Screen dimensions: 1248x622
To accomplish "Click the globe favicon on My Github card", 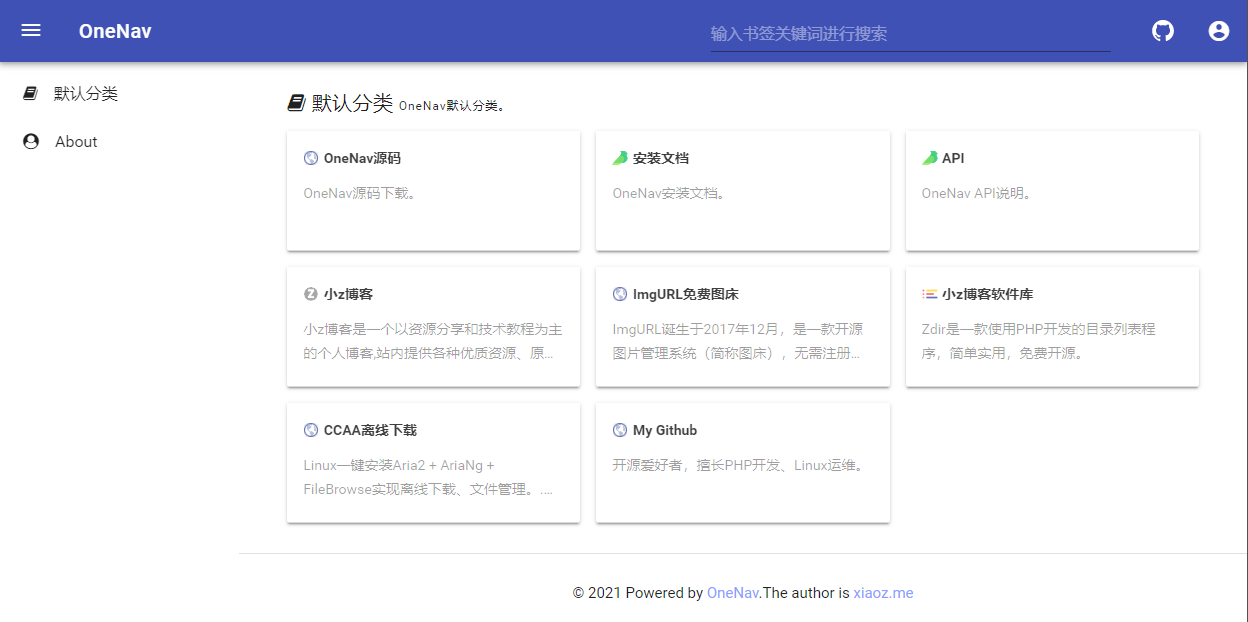I will (x=620, y=430).
